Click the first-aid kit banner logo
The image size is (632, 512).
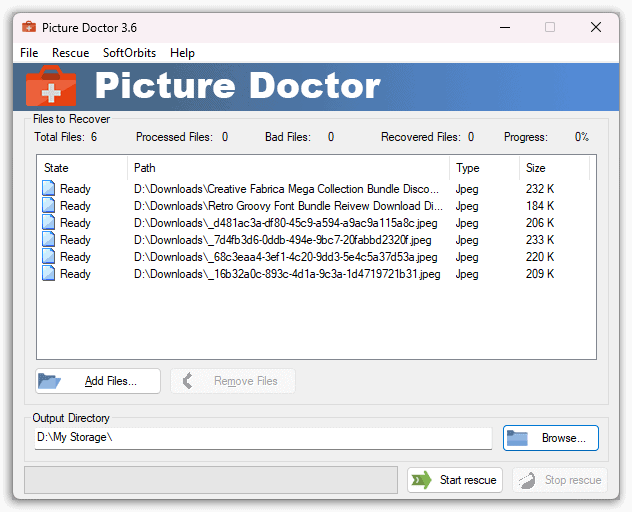coord(51,85)
